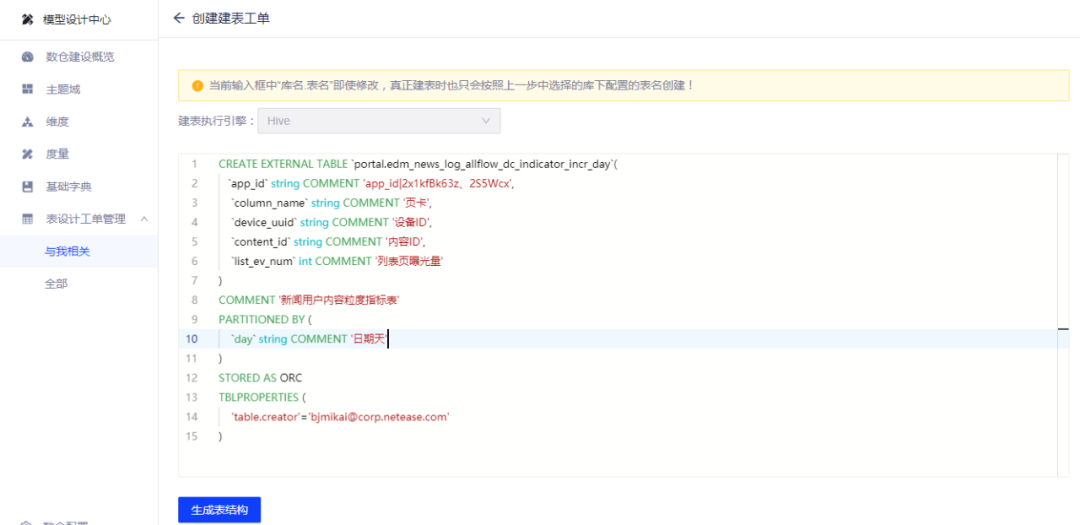Click the COMMENT '新闻用户内容粒度指标表' line

(x=309, y=300)
